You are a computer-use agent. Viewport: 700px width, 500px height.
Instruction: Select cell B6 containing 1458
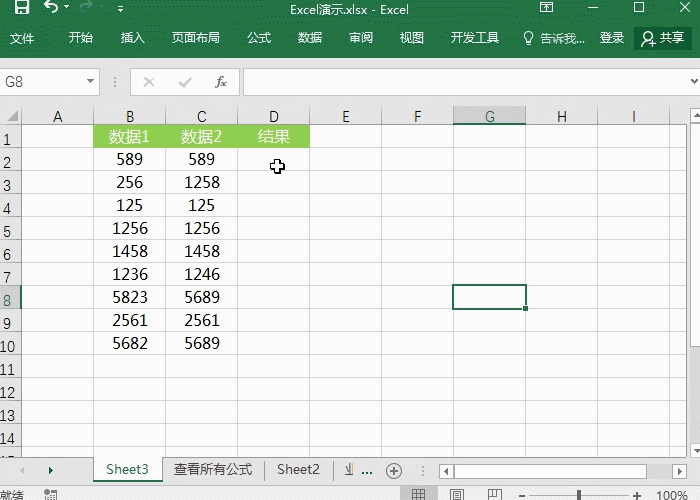(x=129, y=251)
